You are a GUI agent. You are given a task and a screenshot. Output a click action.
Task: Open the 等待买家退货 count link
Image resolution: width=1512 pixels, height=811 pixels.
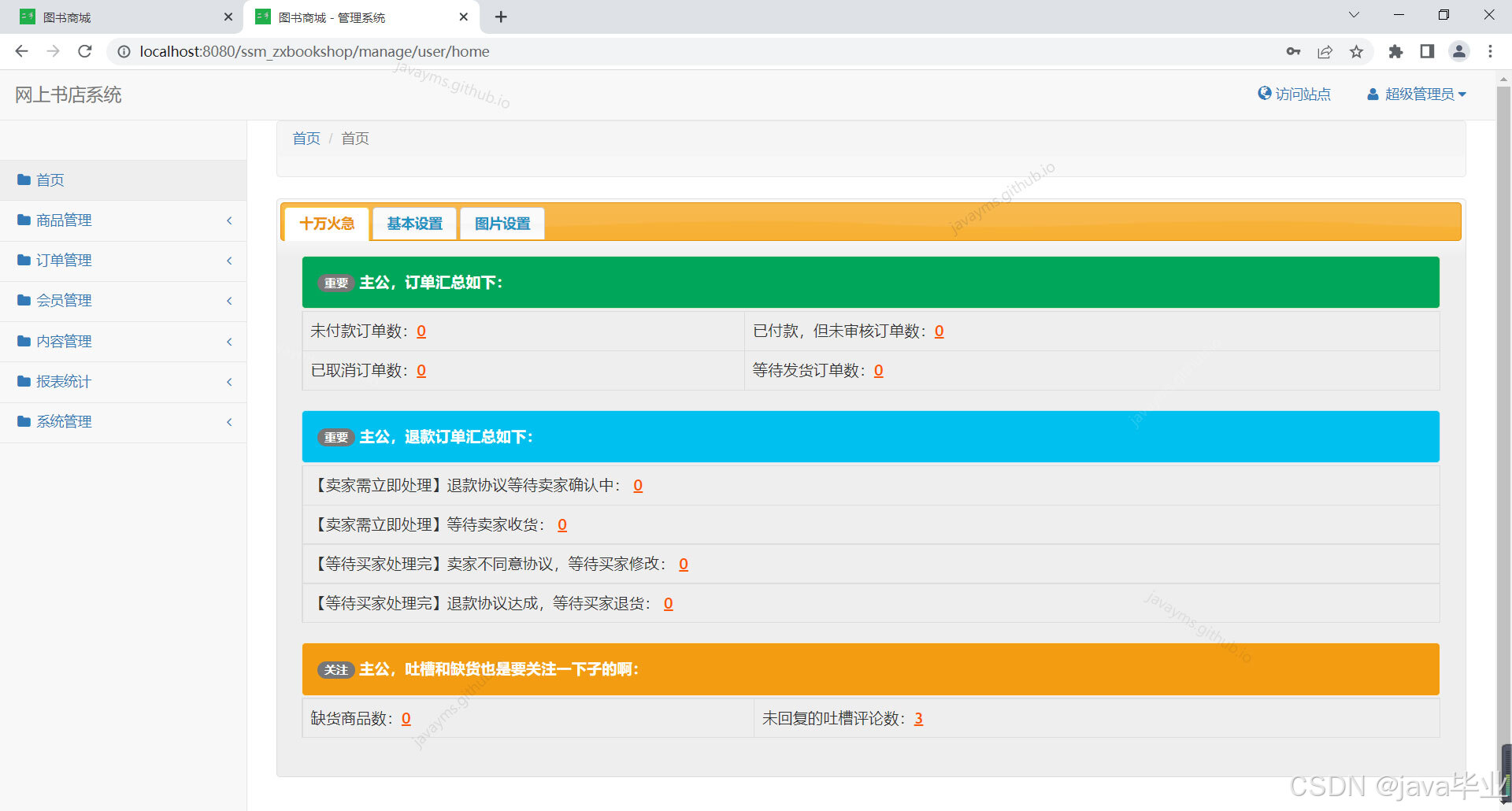[x=669, y=604]
